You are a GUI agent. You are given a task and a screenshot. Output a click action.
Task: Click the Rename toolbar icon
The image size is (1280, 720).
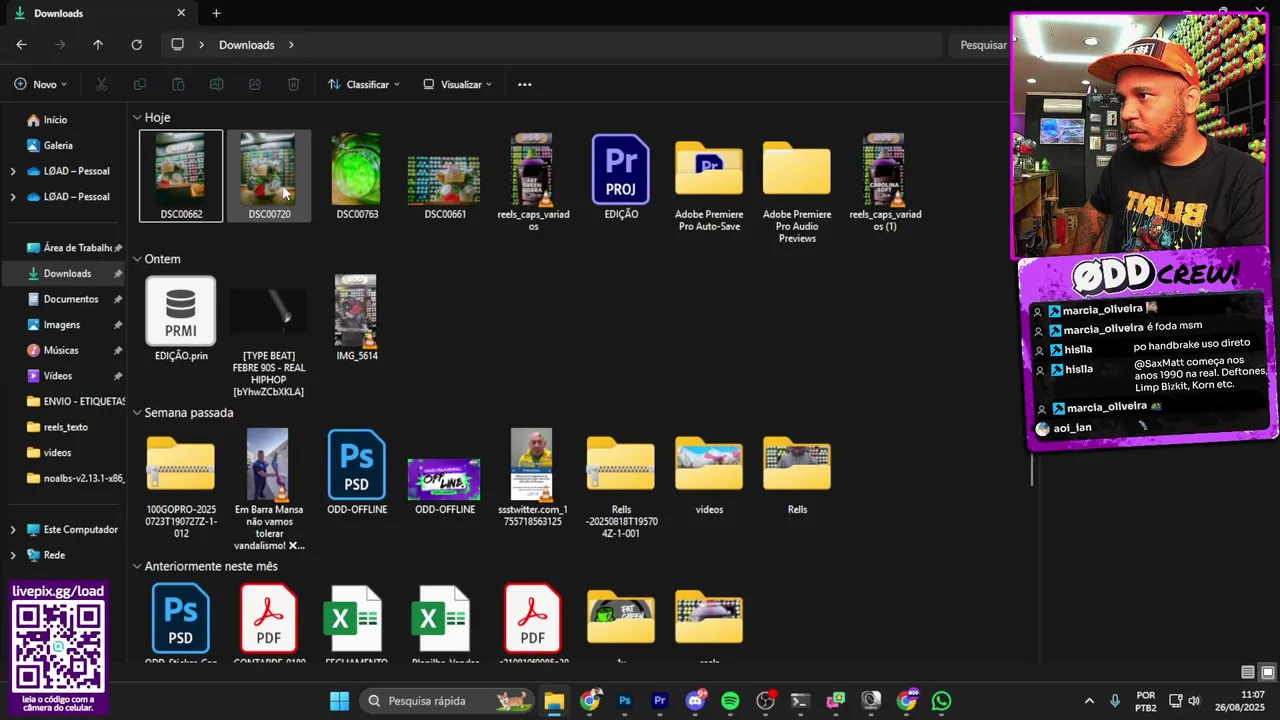pos(216,85)
